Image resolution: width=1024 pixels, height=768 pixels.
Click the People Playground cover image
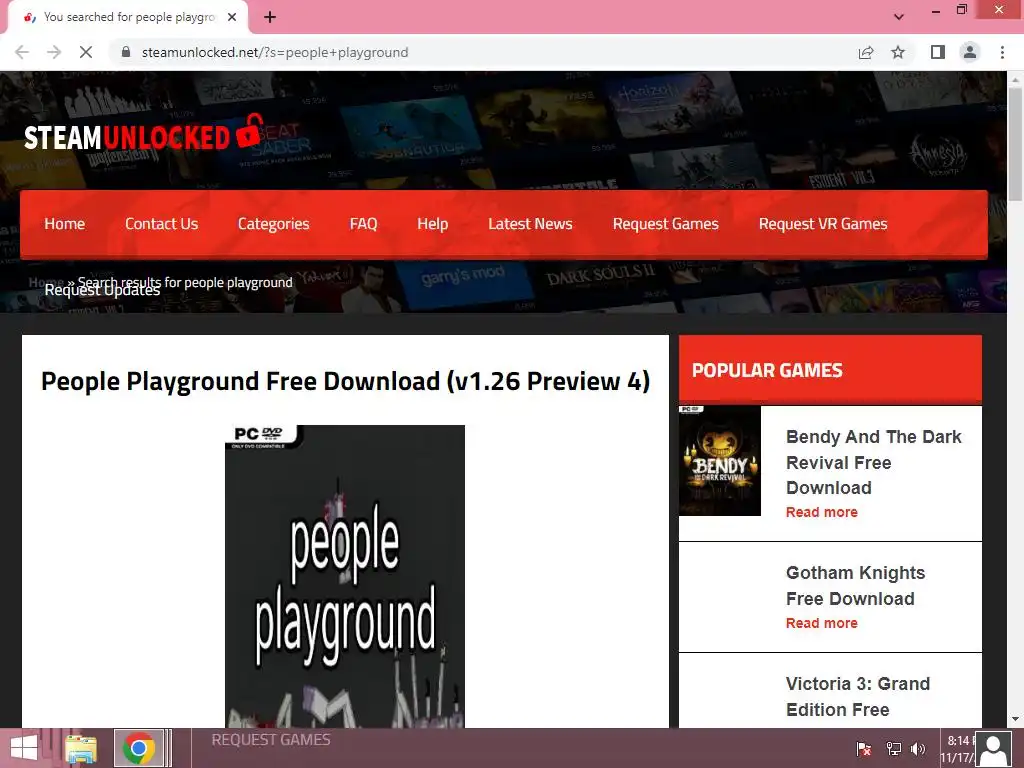pos(345,576)
